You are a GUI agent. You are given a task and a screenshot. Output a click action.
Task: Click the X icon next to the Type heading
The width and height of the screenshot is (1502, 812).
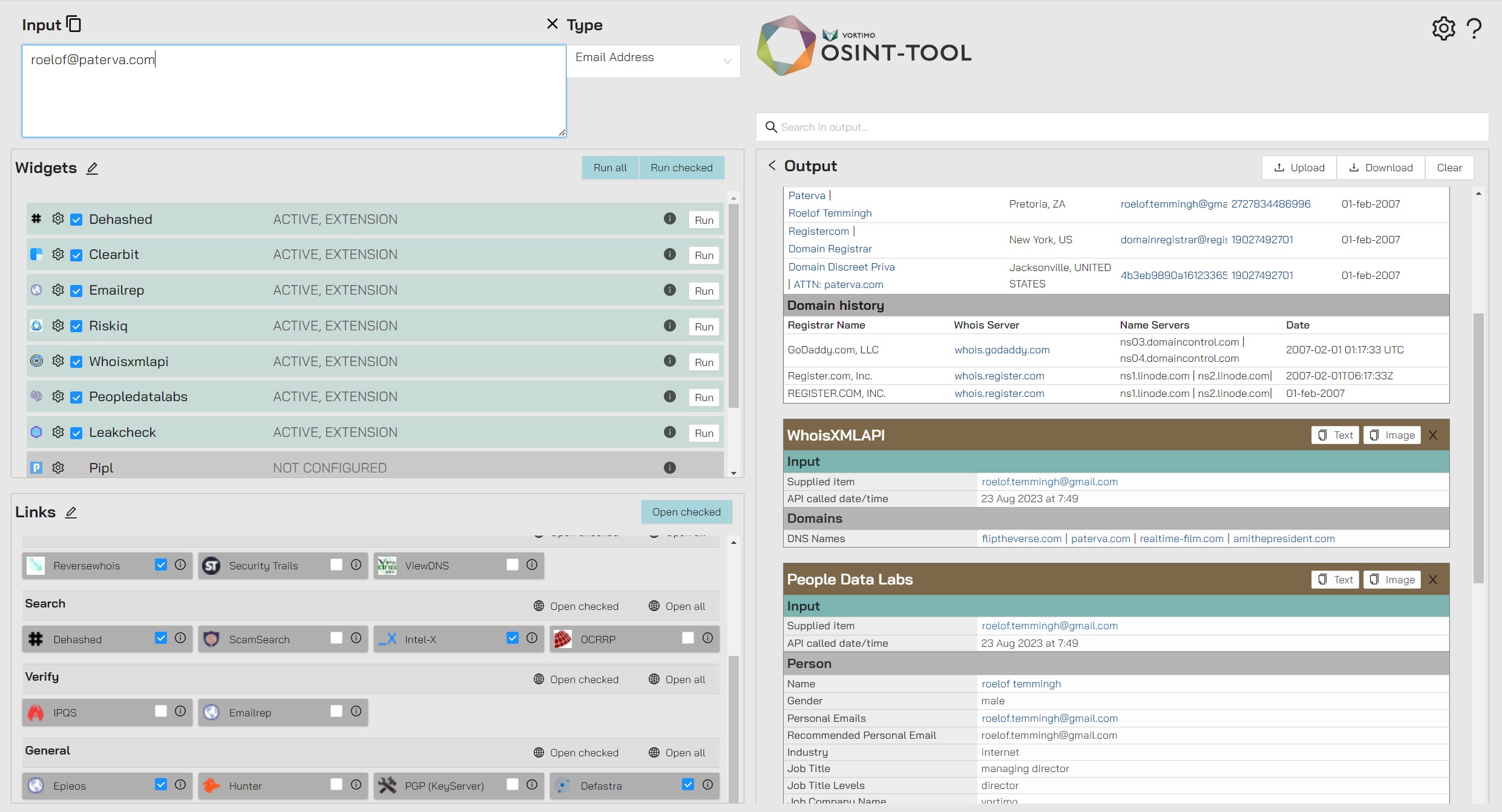click(x=551, y=24)
